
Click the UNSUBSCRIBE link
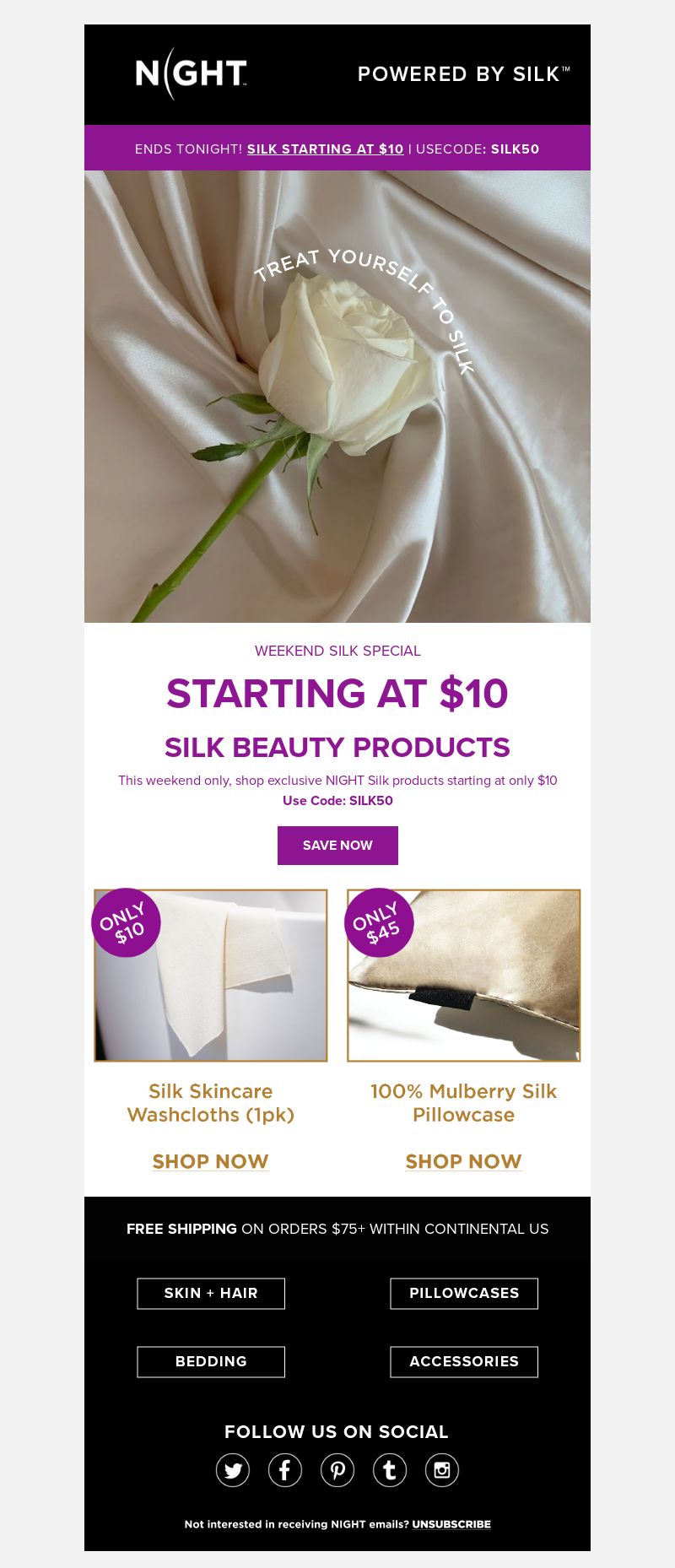(451, 1524)
